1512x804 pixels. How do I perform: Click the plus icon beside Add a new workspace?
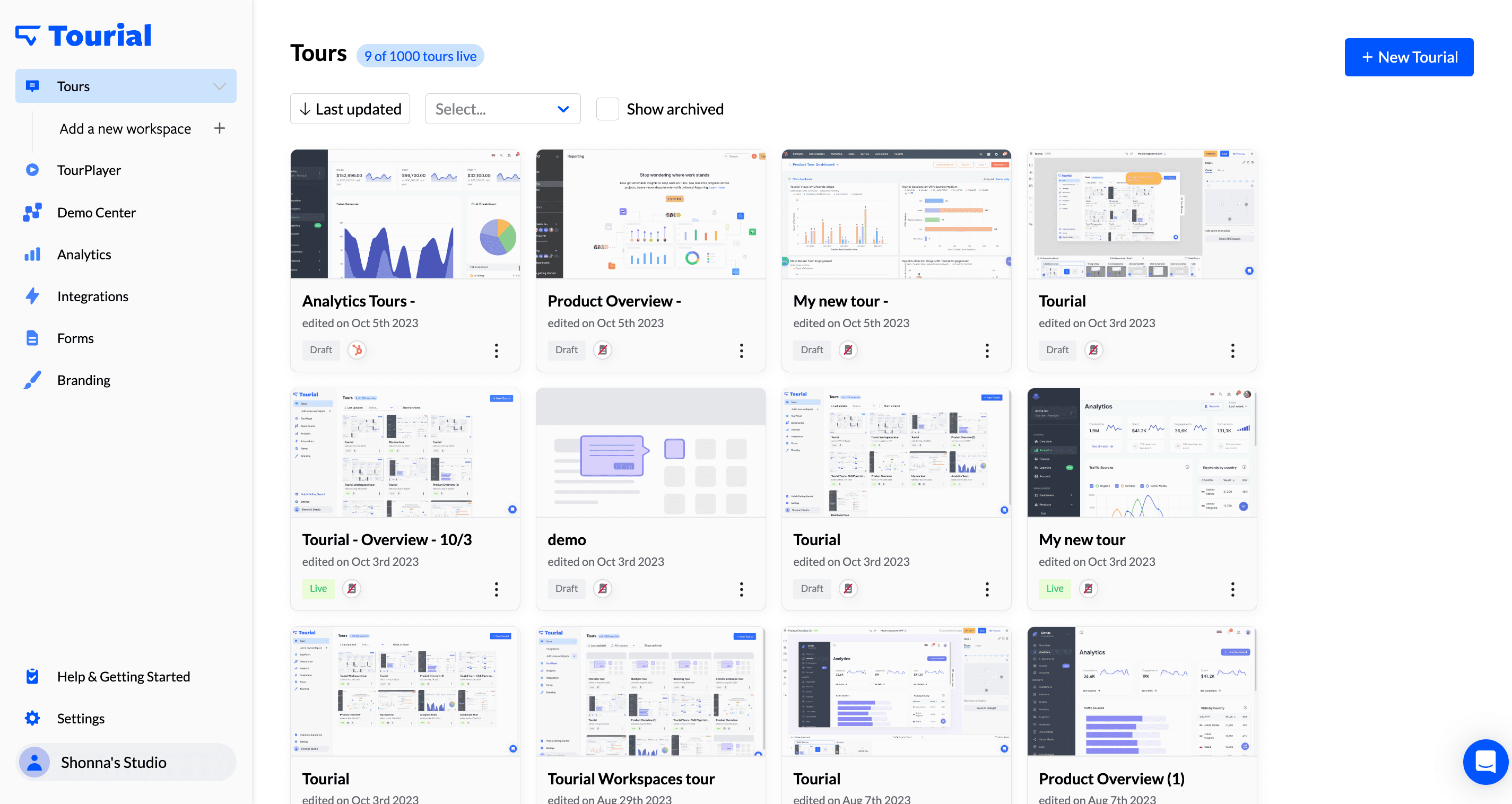click(220, 128)
